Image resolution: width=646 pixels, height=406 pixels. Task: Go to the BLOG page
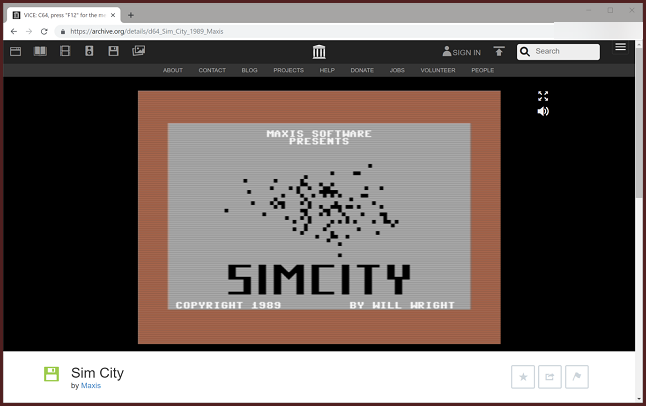coord(249,71)
